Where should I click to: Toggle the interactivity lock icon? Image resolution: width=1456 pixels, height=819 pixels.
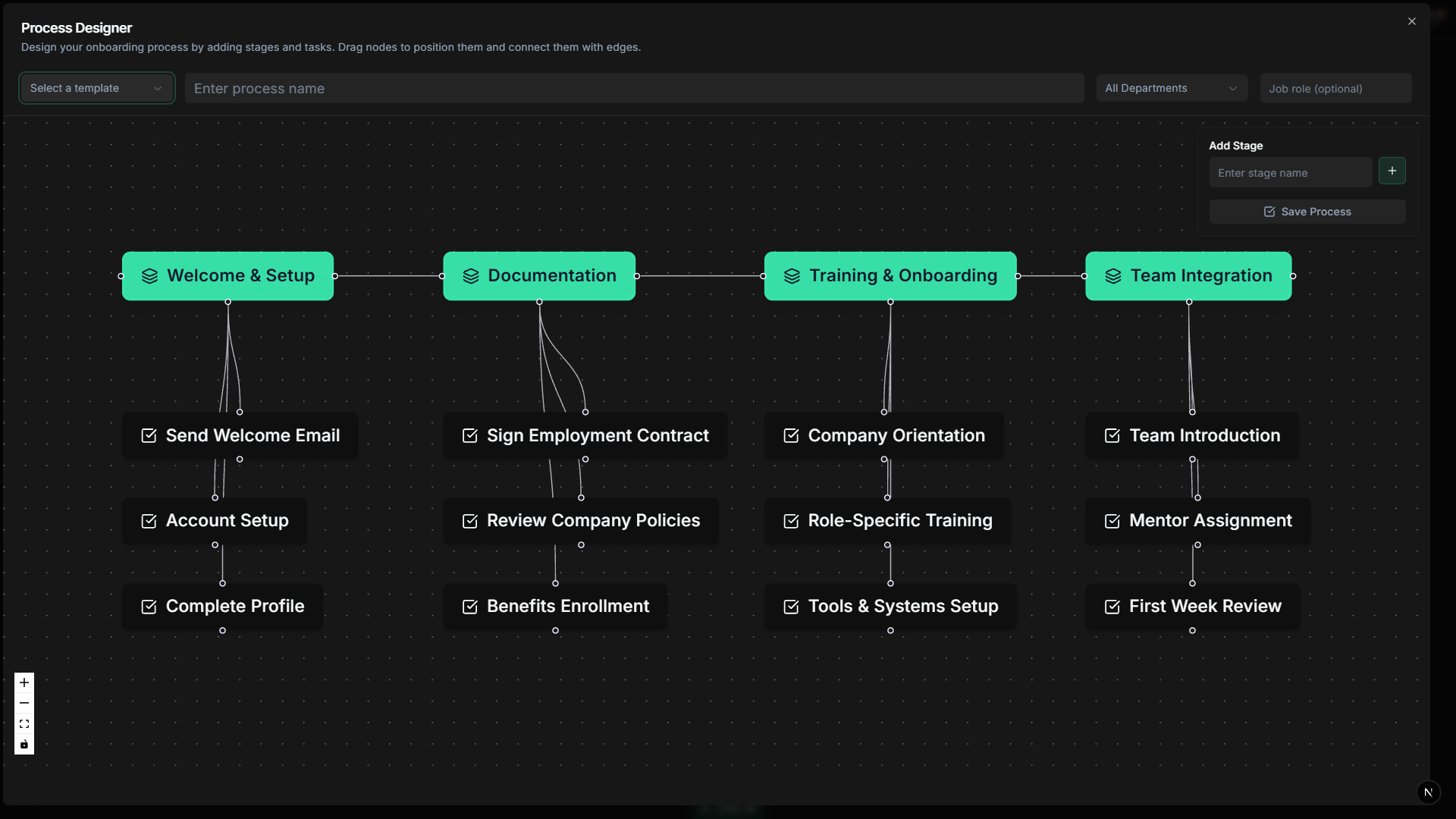(x=24, y=745)
